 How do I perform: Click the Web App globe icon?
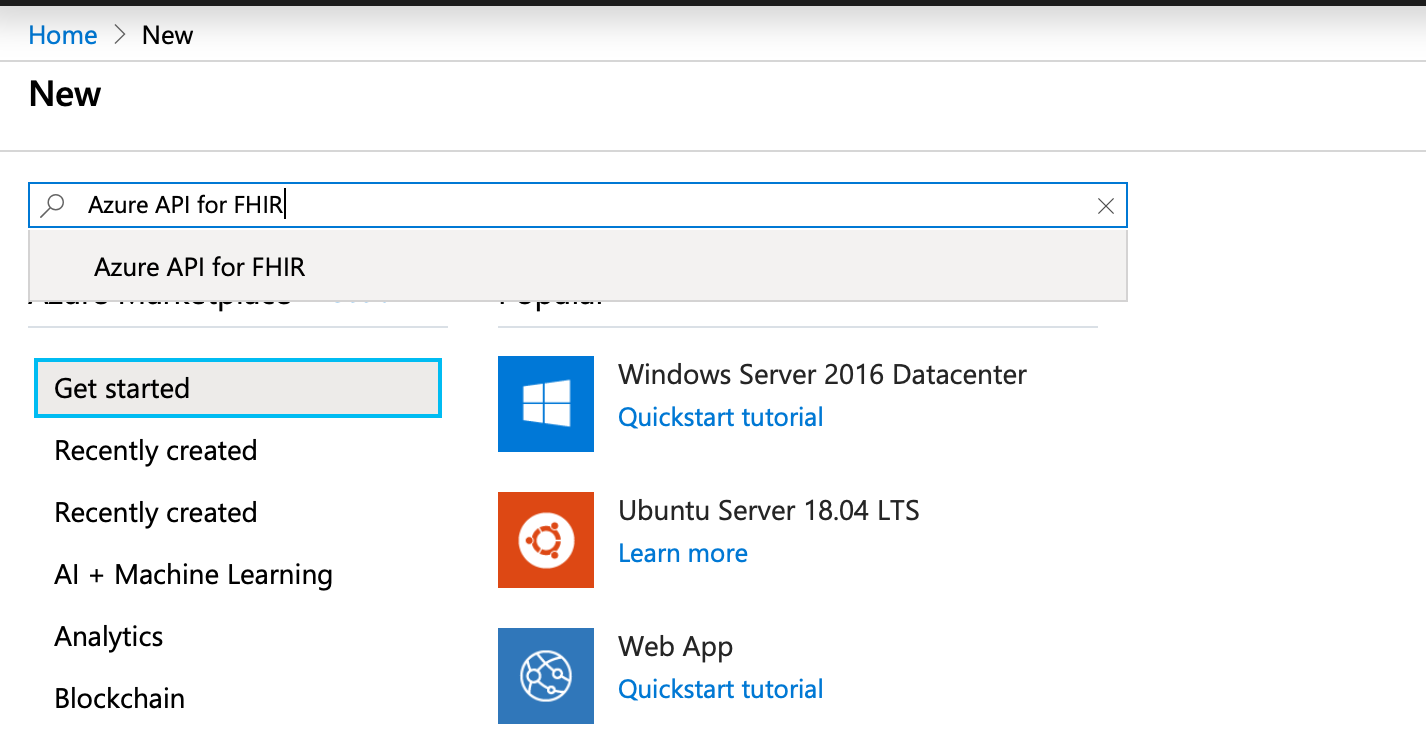point(545,676)
